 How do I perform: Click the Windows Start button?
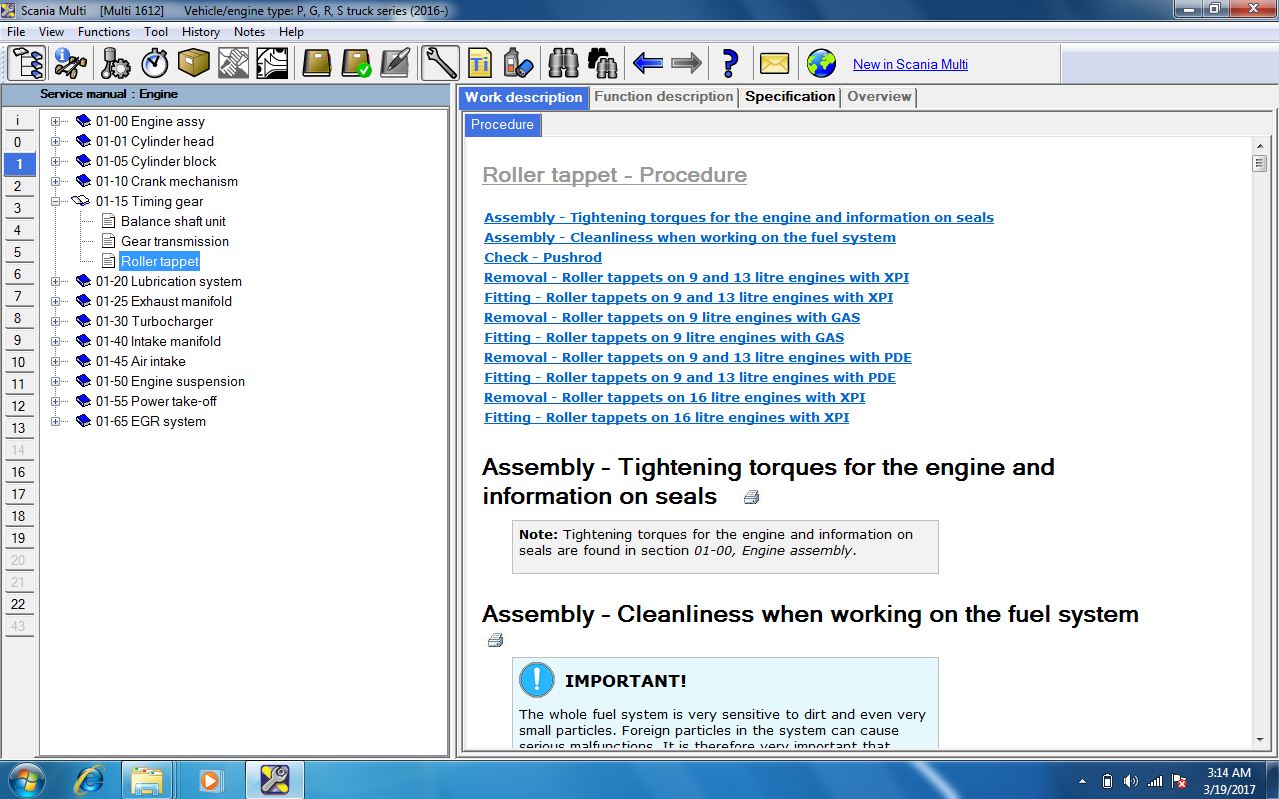pyautogui.click(x=26, y=779)
